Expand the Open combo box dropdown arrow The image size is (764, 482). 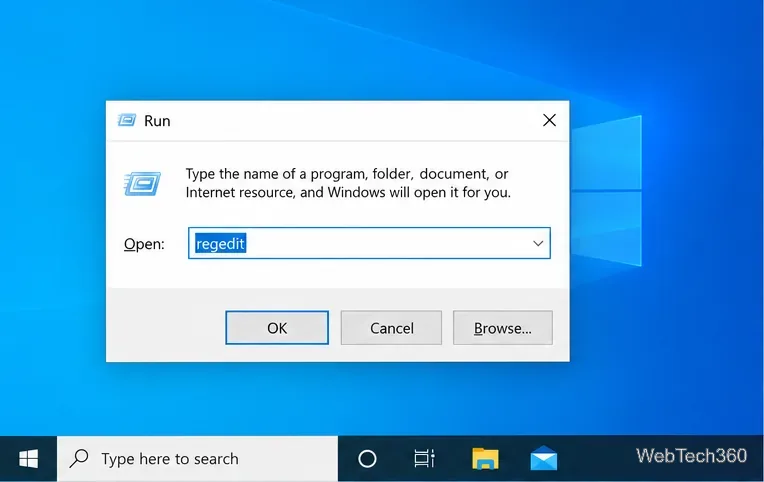click(x=538, y=243)
